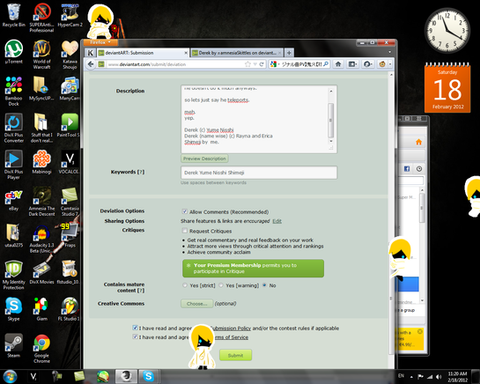Click Description box scroll down arrow

[x=331, y=141]
